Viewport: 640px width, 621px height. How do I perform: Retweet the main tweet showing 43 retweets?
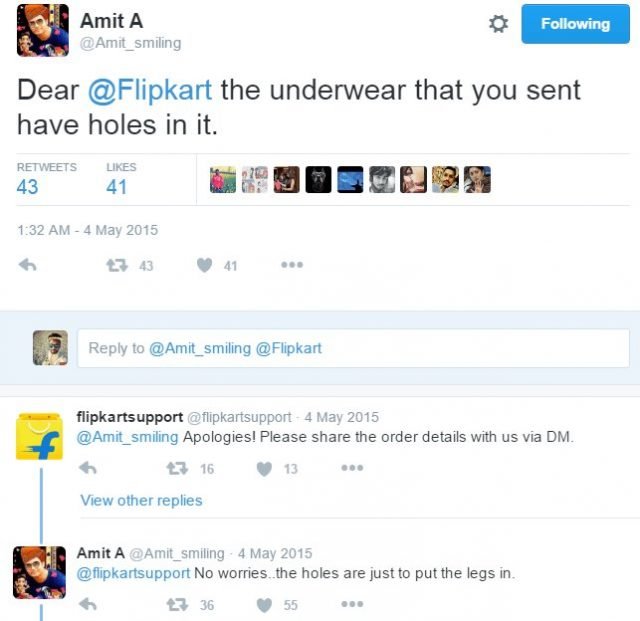(x=117, y=266)
